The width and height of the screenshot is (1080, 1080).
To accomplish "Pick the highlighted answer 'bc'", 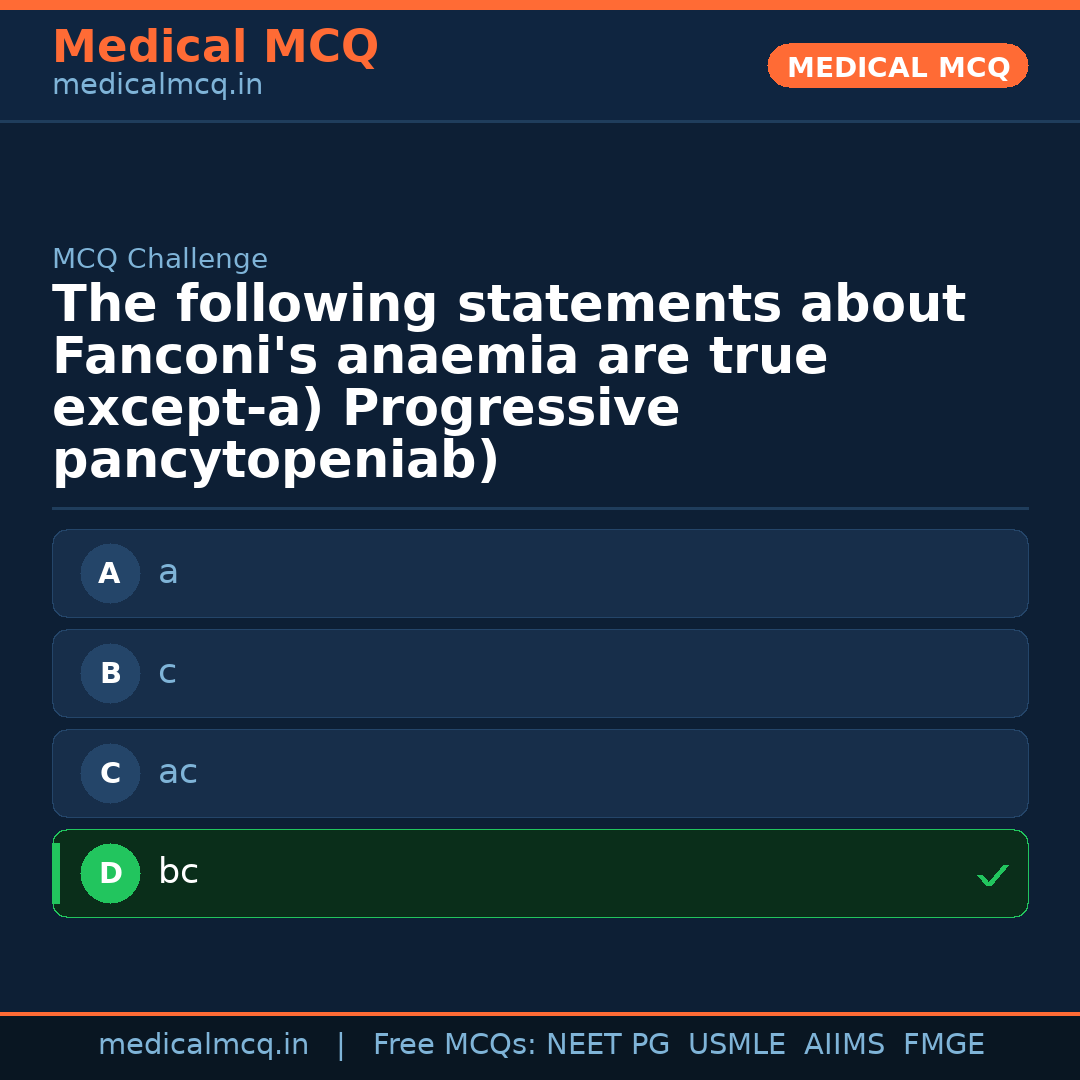I will click(540, 873).
